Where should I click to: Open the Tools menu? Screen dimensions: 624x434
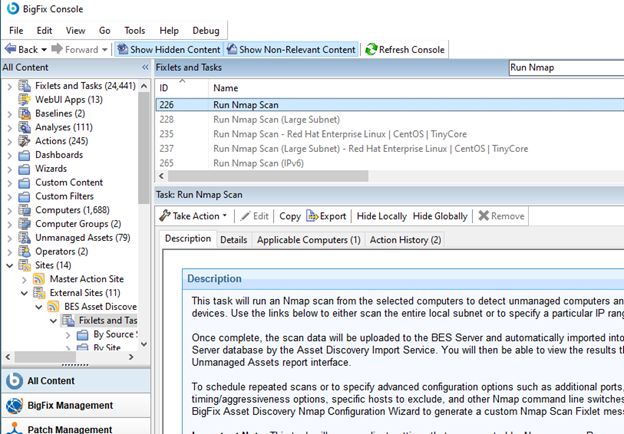(134, 31)
